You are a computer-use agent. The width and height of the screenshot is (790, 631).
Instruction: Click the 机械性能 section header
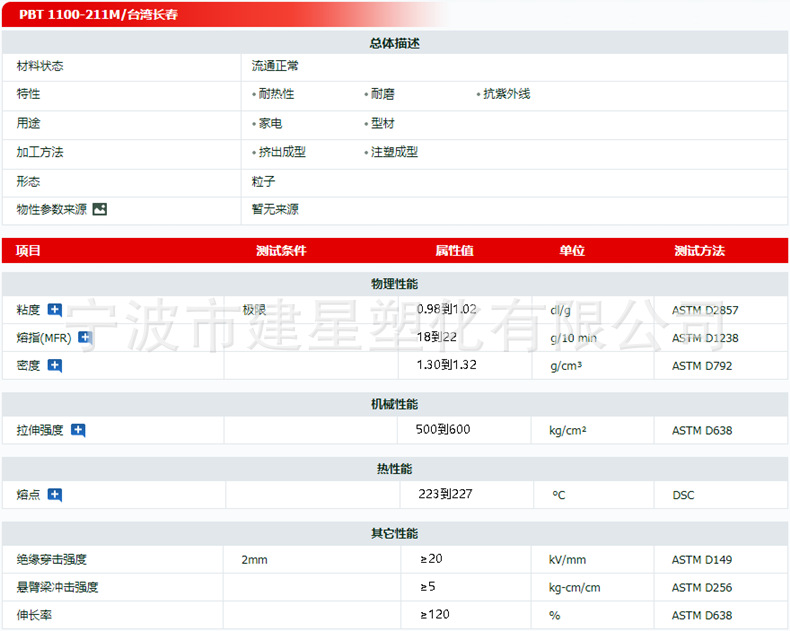[394, 404]
